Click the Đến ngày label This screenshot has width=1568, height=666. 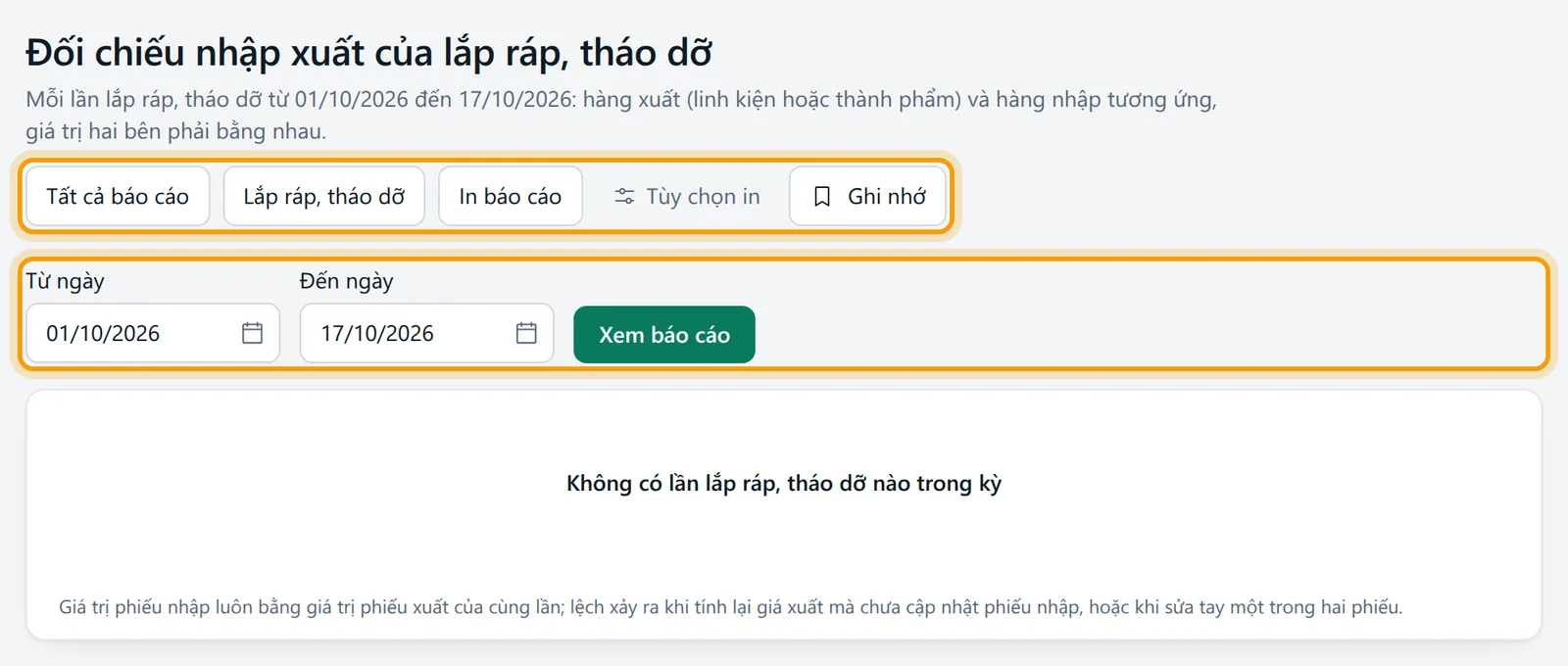tap(347, 281)
